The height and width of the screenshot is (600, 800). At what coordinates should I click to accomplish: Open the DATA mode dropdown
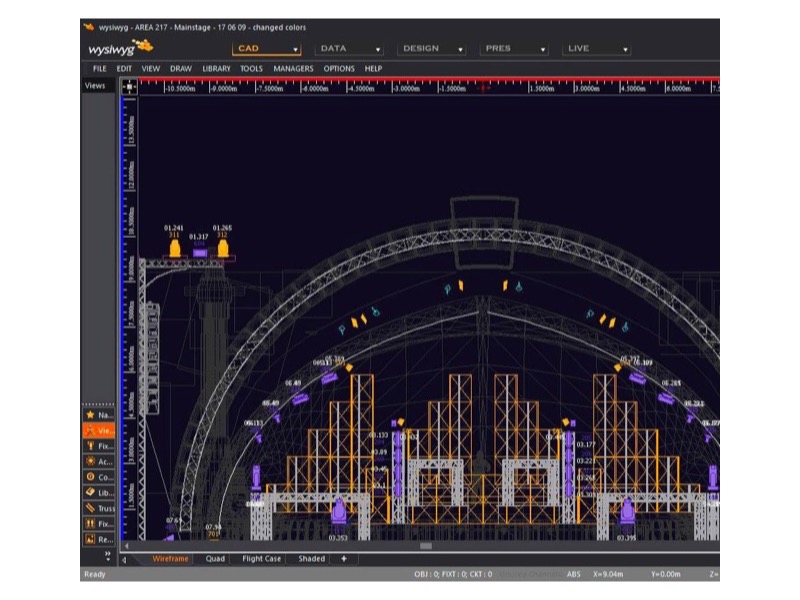point(350,48)
